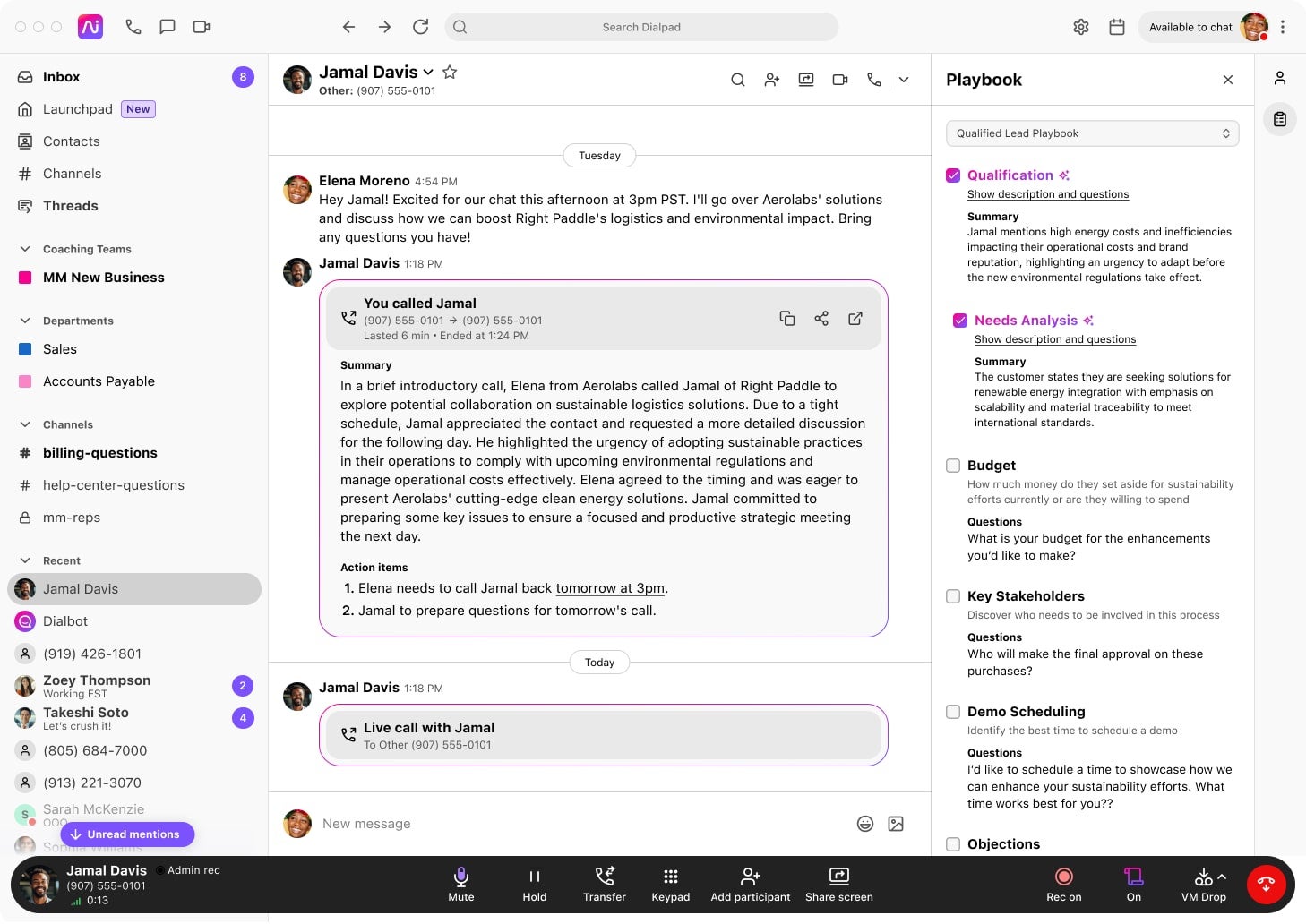Open the call Keypad
1306x924 pixels.
670,884
